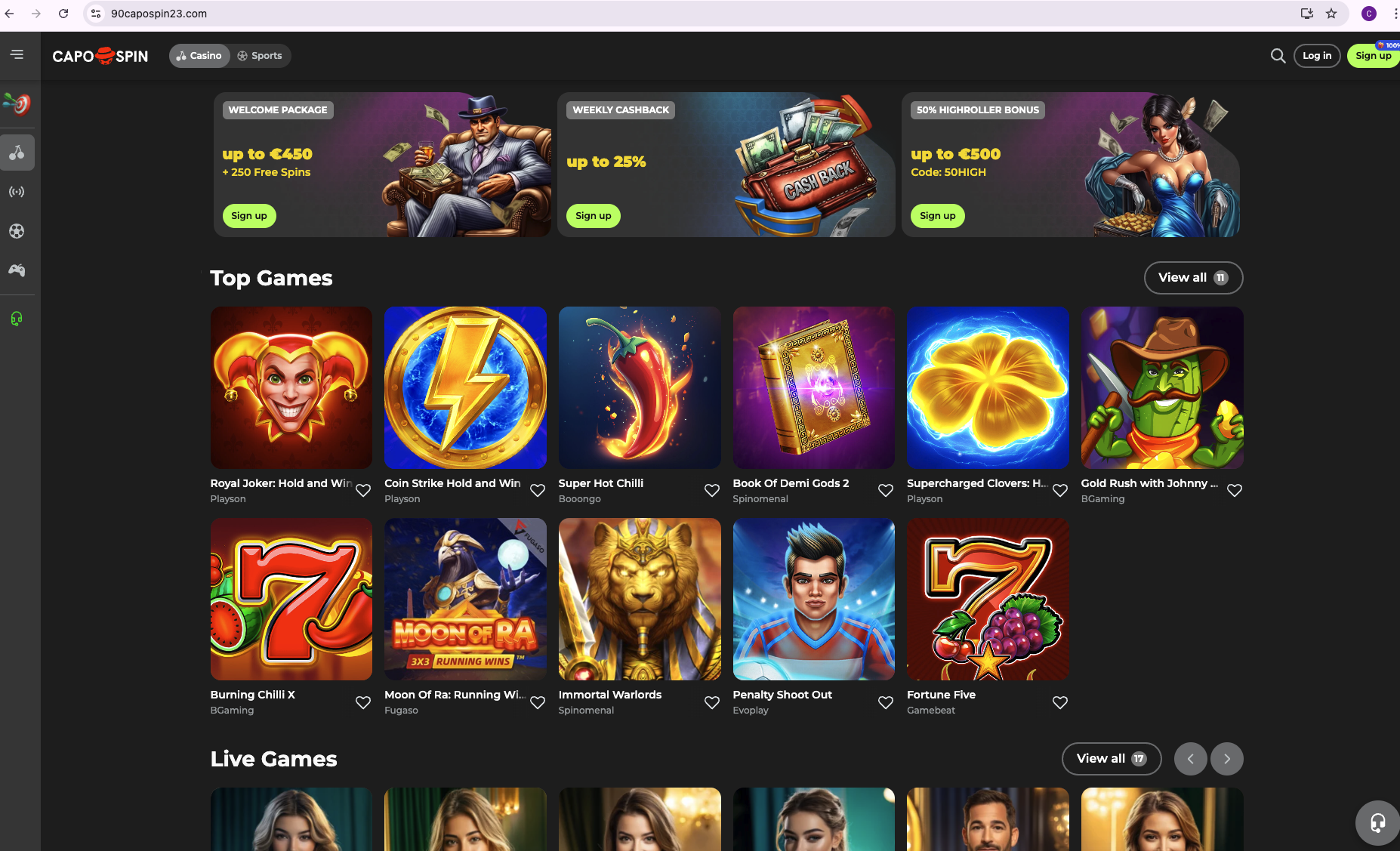The image size is (1400, 851).
Task: Select the cherries slots sidebar icon
Action: (x=17, y=153)
